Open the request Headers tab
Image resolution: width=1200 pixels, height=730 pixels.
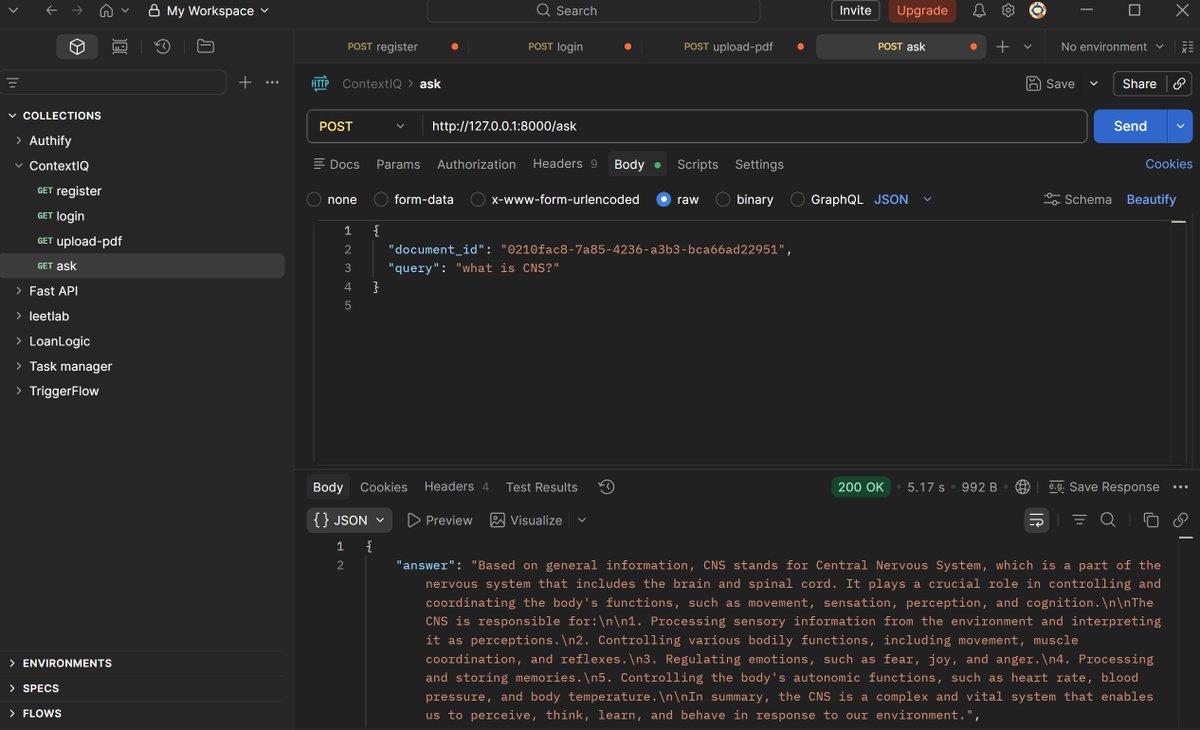pyautogui.click(x=565, y=164)
